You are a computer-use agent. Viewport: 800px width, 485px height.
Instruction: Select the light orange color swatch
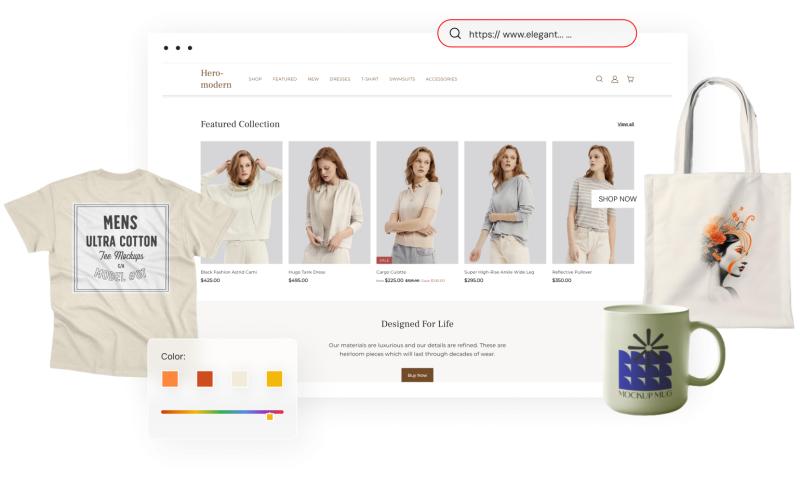pos(170,379)
